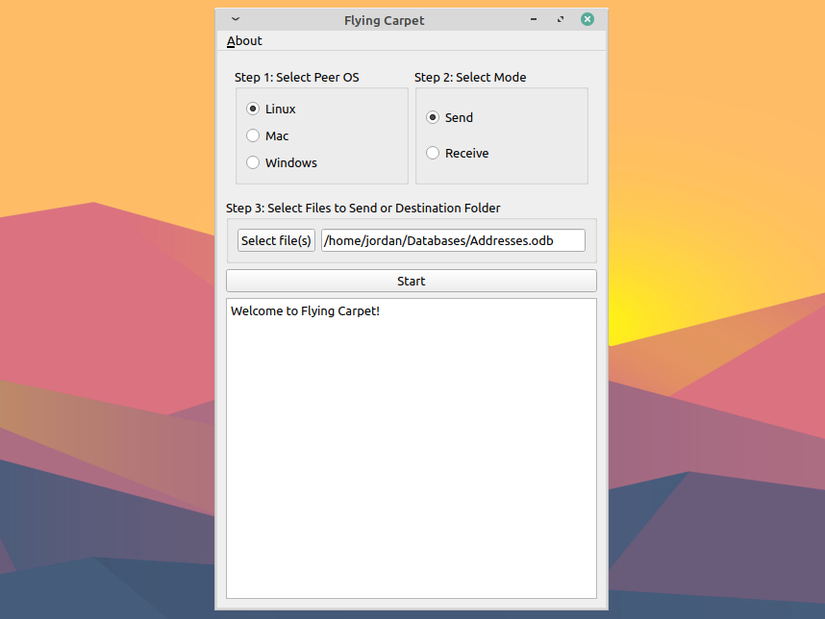
Task: Switch to Receive mode
Action: [x=457, y=153]
